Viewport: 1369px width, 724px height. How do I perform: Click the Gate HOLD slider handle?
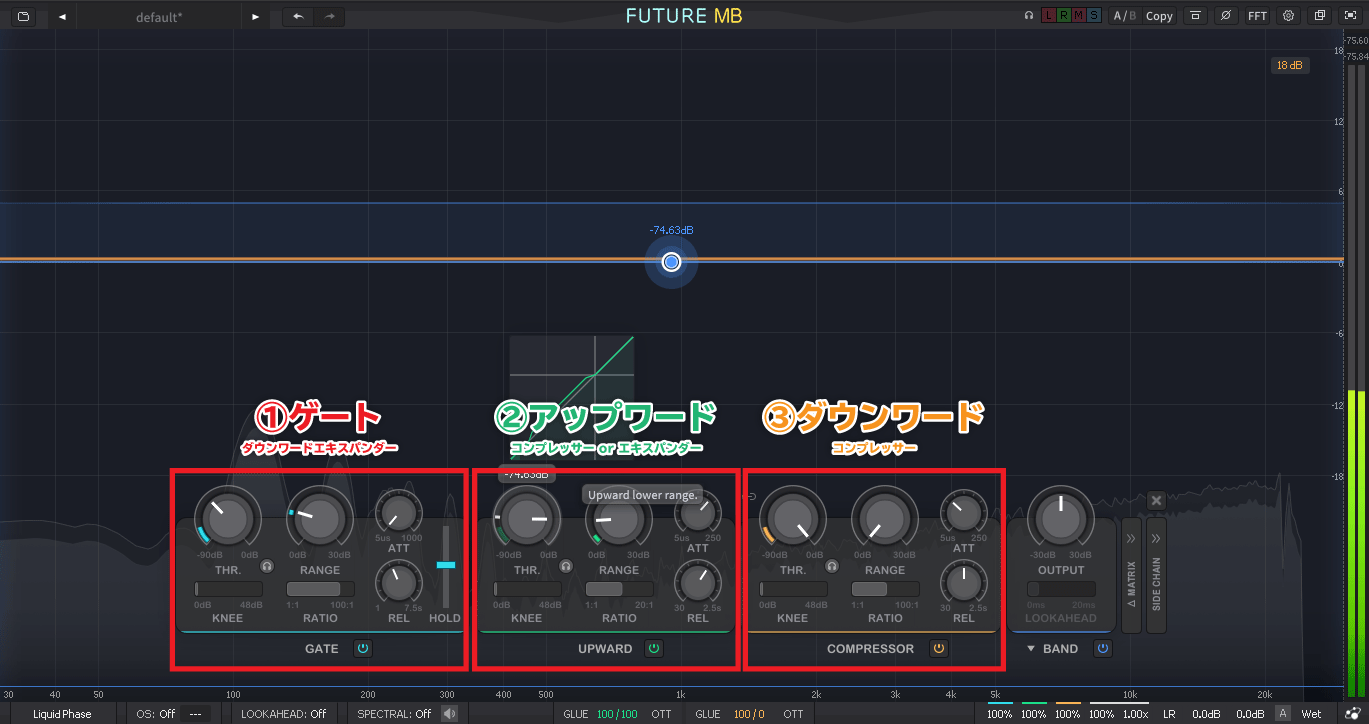[445, 565]
